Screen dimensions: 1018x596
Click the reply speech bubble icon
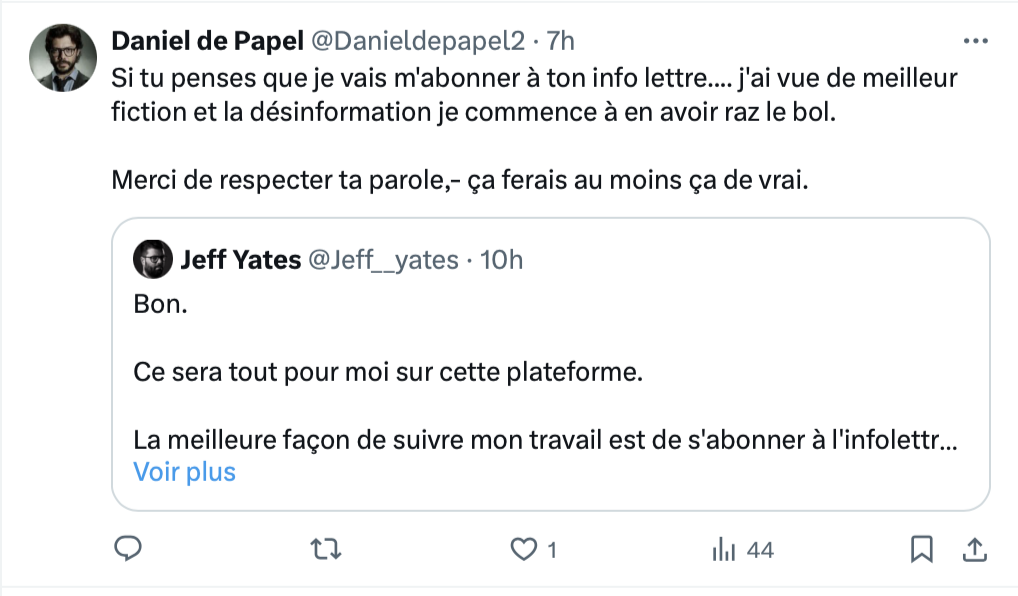128,549
